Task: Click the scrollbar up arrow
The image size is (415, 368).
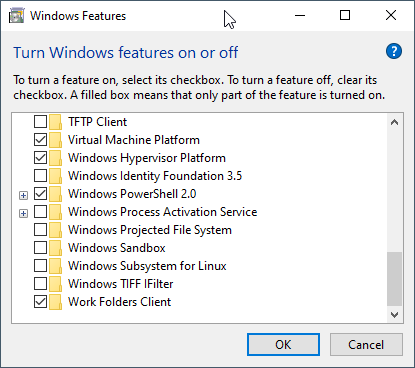Action: pos(395,122)
